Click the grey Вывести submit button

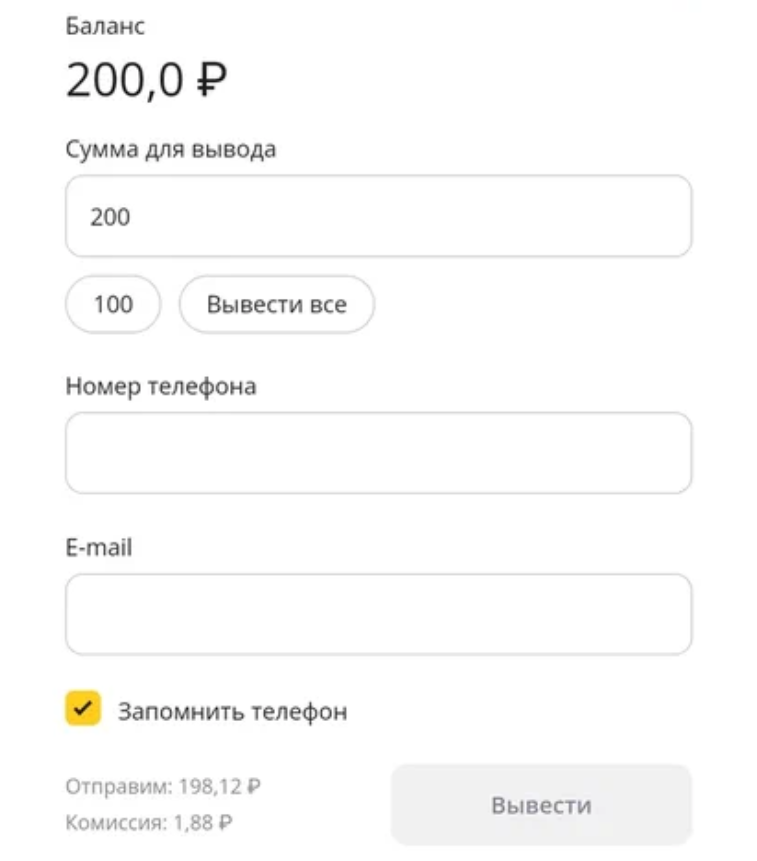point(541,805)
